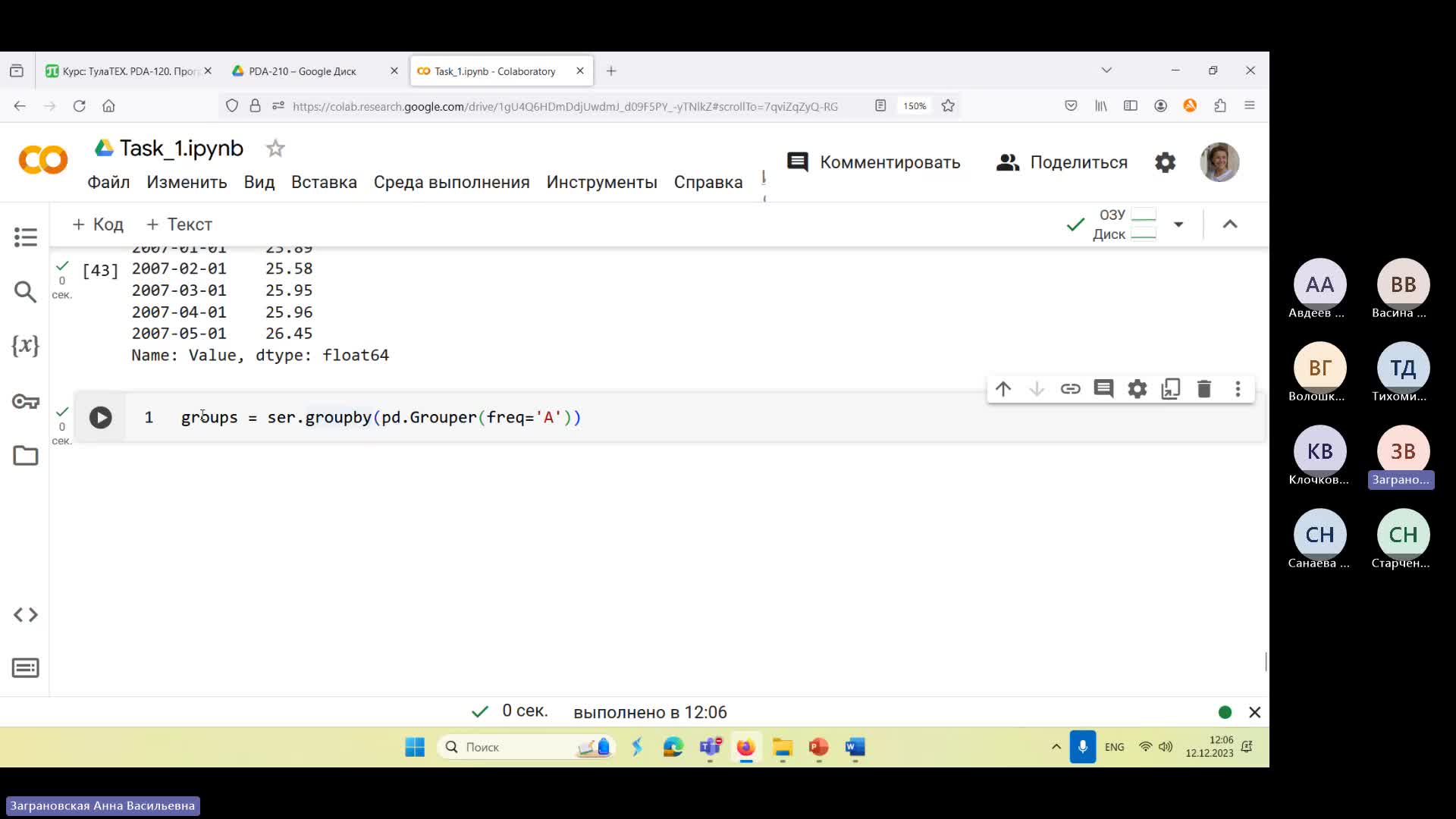Reload the current page

(x=79, y=106)
